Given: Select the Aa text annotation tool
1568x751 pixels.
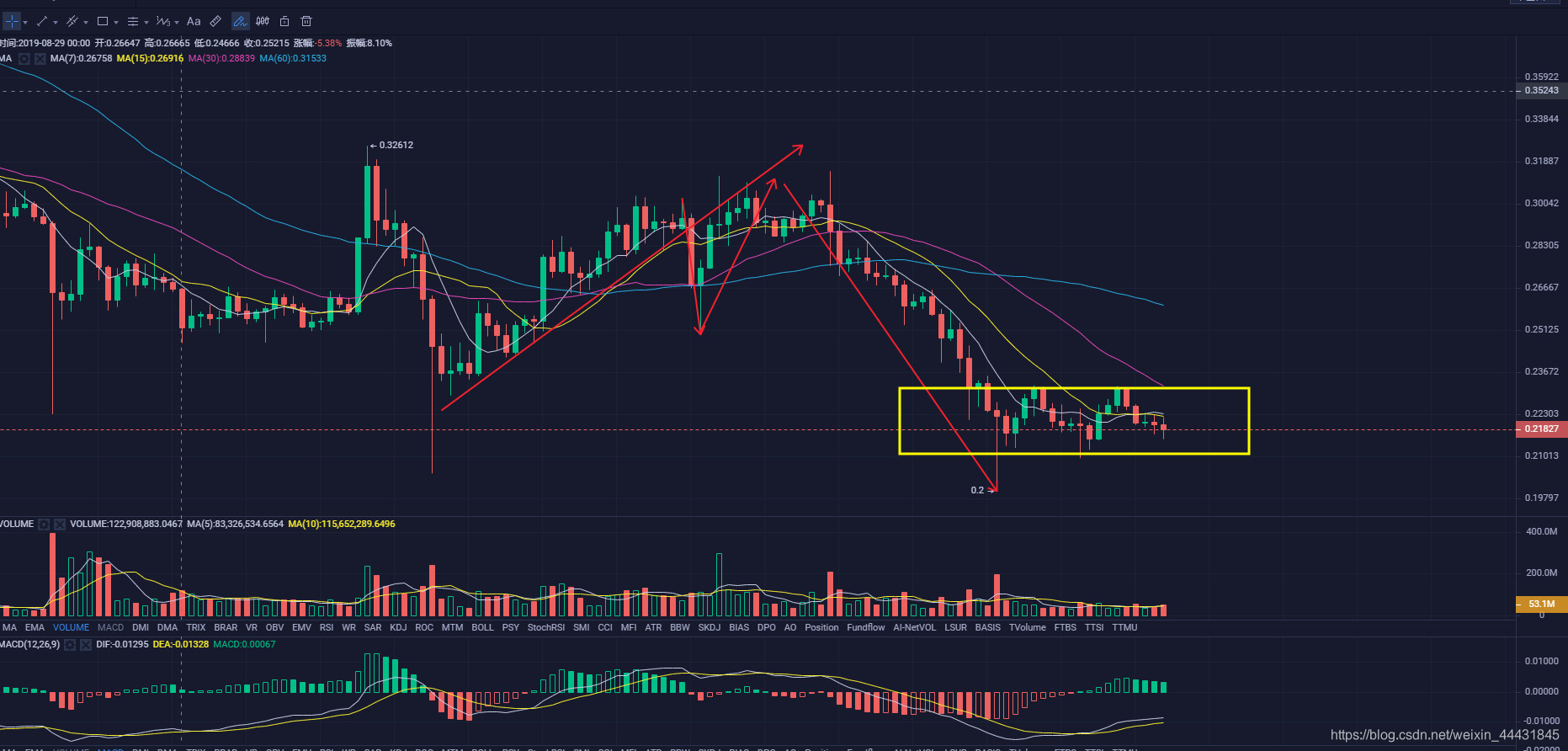Looking at the screenshot, I should click(194, 21).
